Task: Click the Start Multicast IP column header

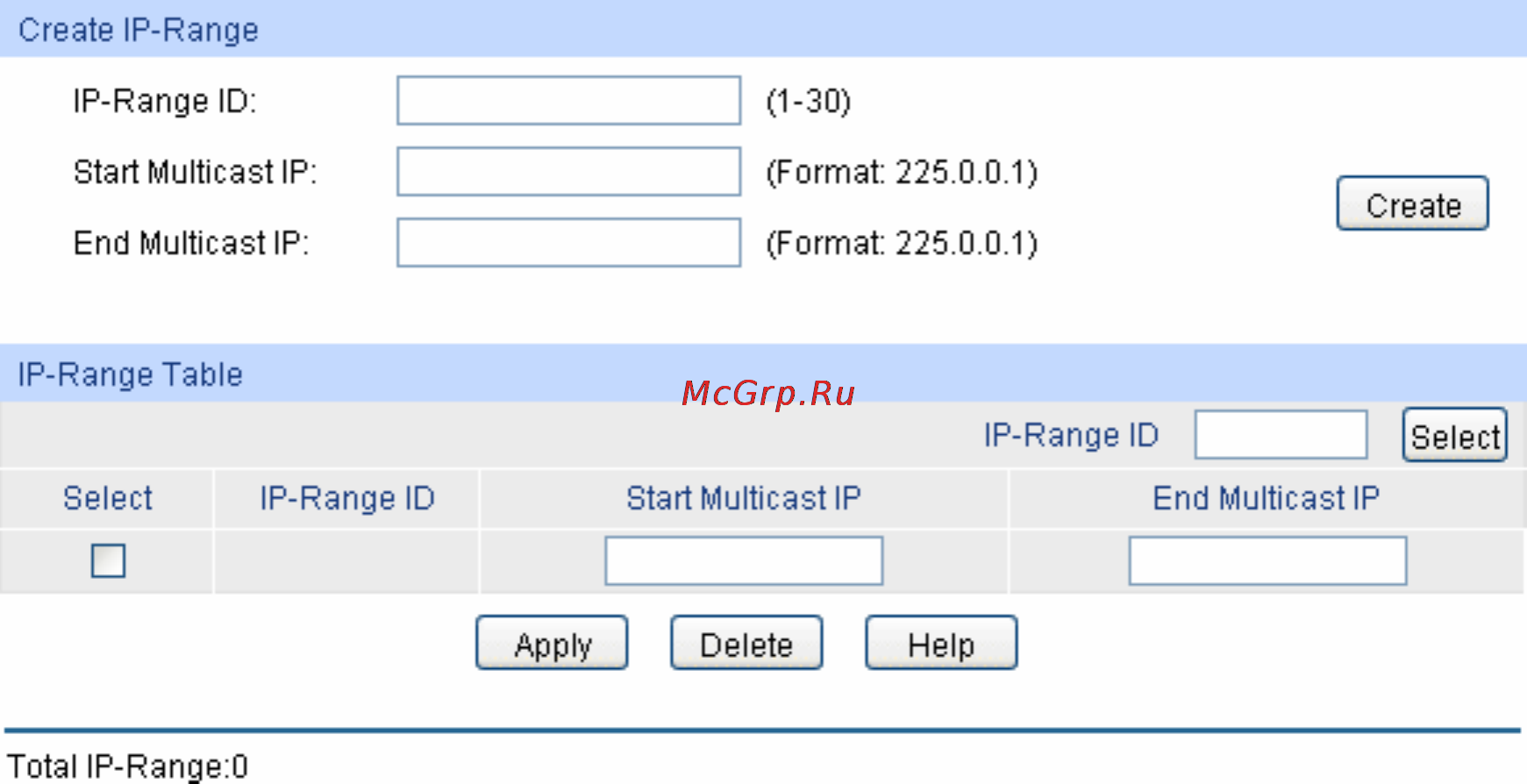Action: (x=744, y=498)
